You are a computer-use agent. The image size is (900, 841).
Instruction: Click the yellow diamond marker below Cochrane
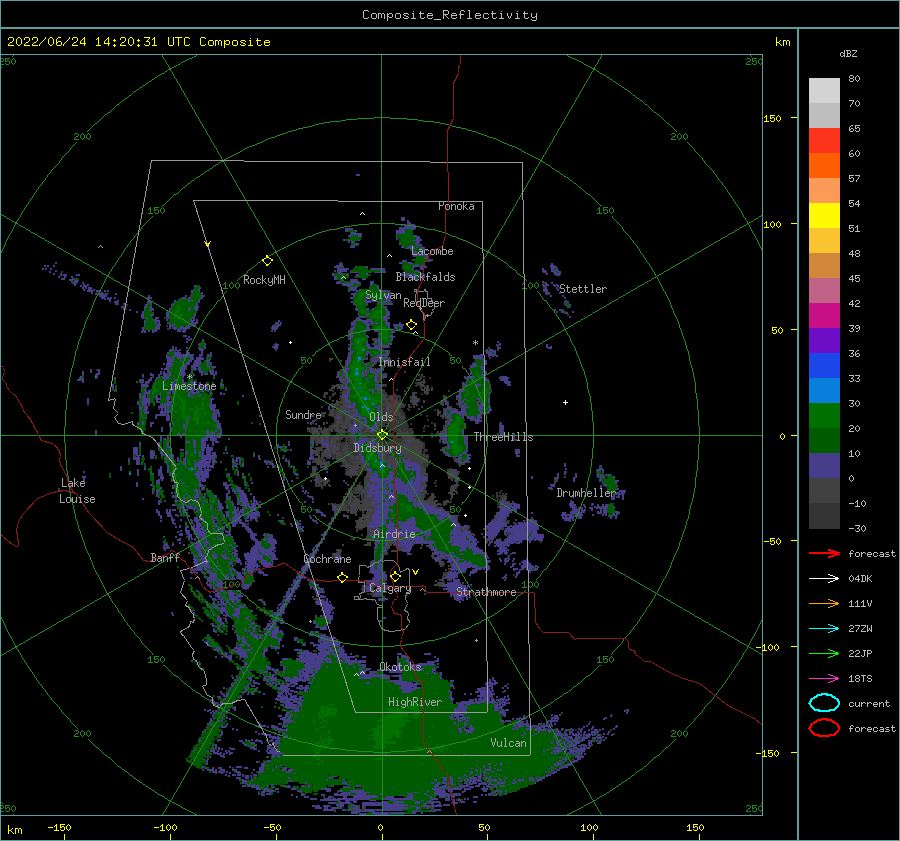[343, 577]
